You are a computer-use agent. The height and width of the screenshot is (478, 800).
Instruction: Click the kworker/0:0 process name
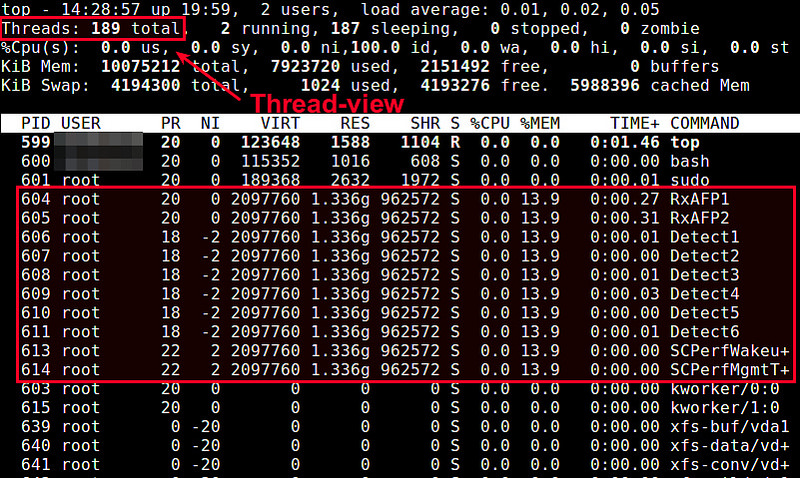click(724, 389)
